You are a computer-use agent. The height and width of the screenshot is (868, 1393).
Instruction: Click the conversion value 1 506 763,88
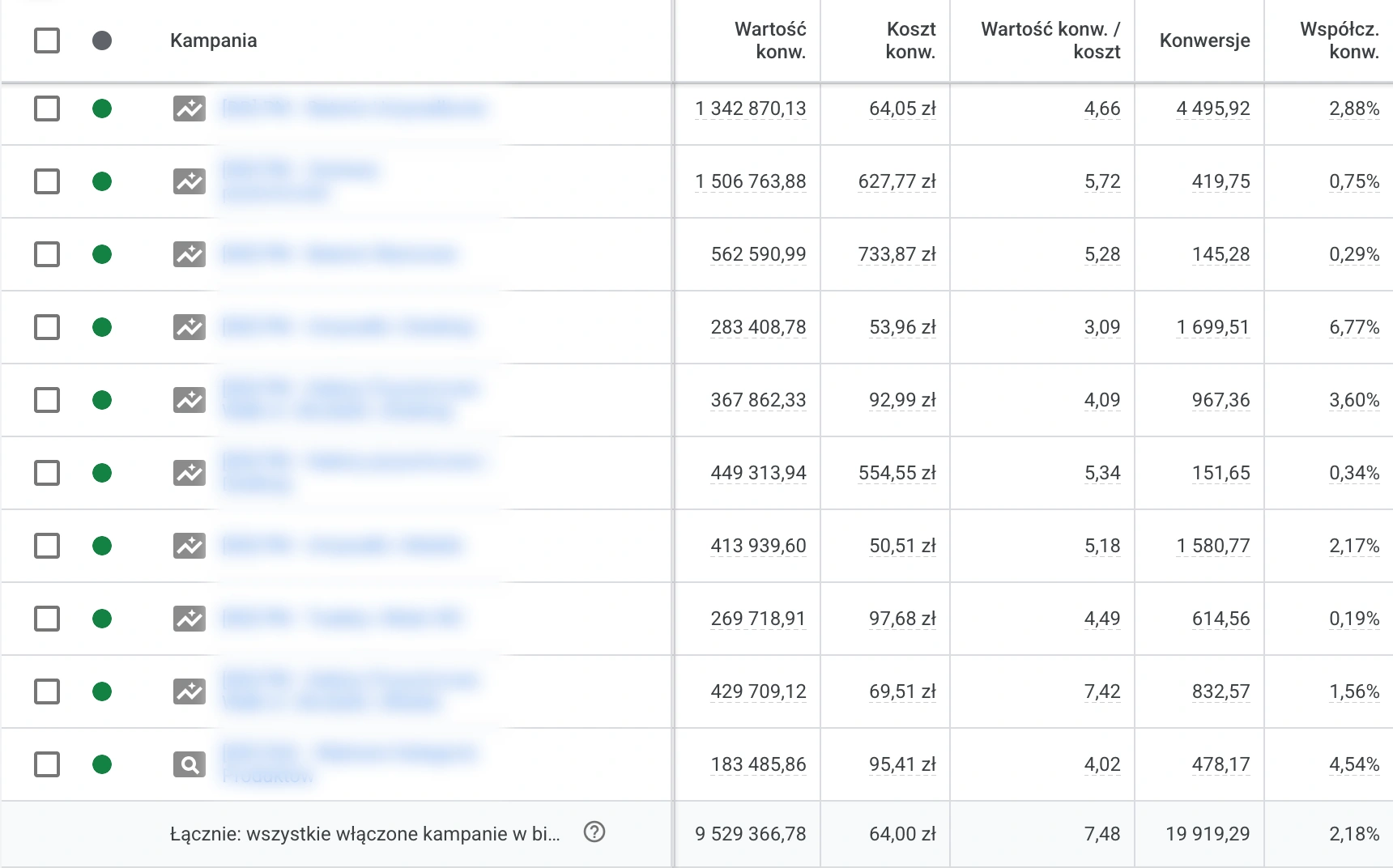point(751,181)
